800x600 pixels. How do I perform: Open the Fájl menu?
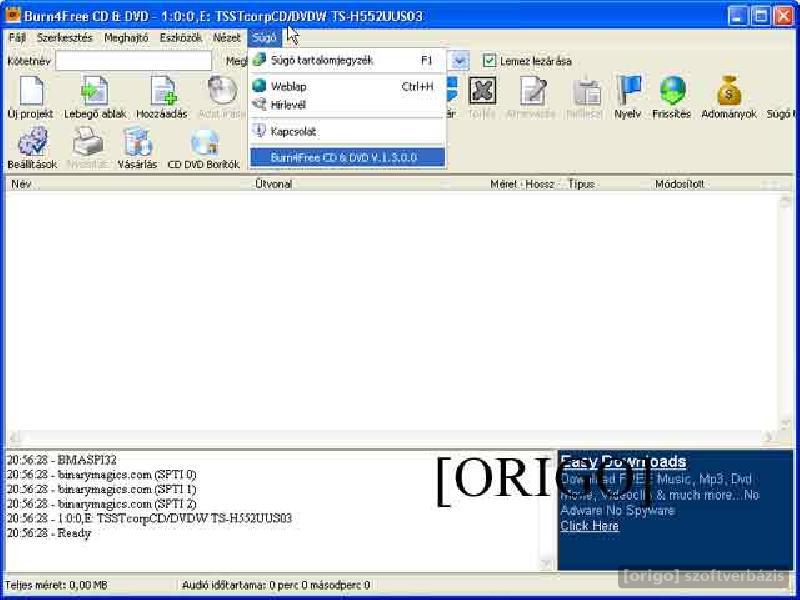point(17,38)
